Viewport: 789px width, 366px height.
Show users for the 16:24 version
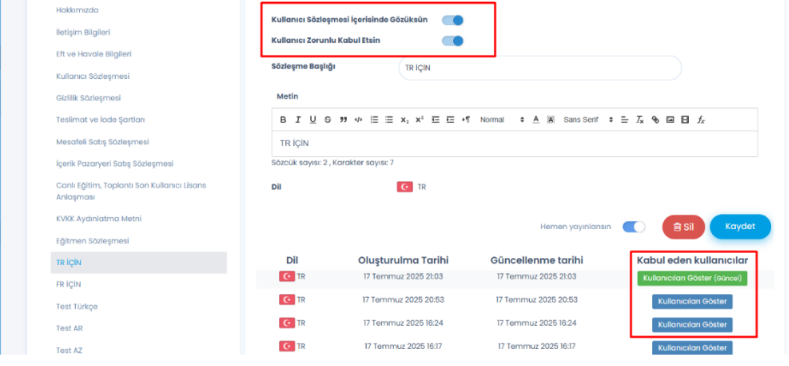point(692,325)
